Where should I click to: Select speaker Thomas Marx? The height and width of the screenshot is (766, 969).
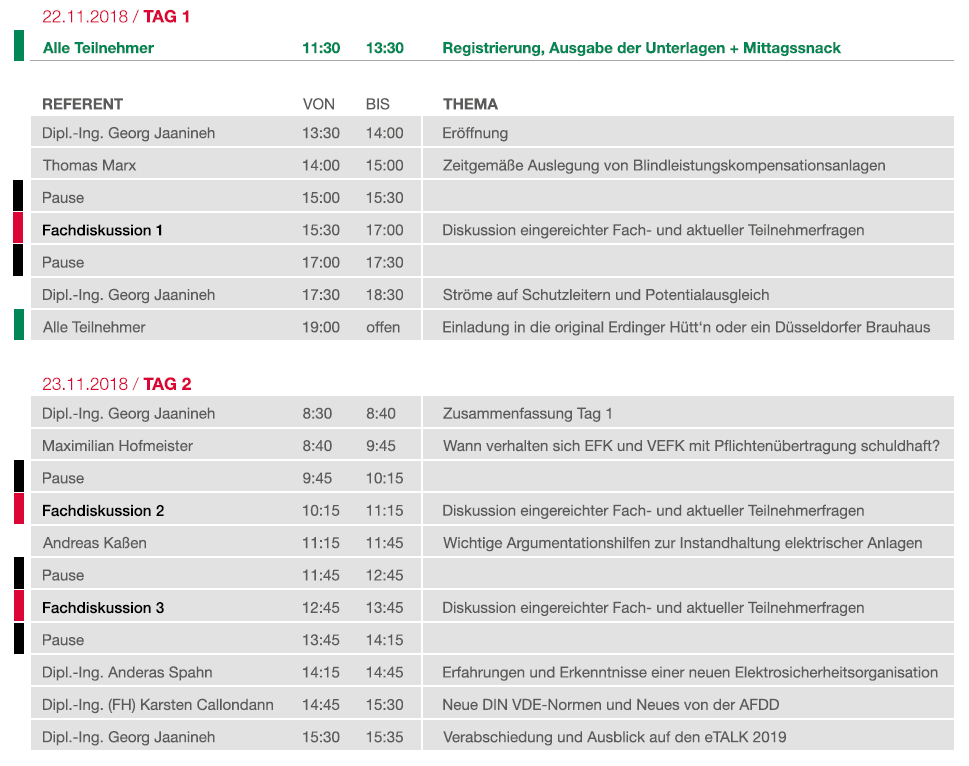[89, 165]
